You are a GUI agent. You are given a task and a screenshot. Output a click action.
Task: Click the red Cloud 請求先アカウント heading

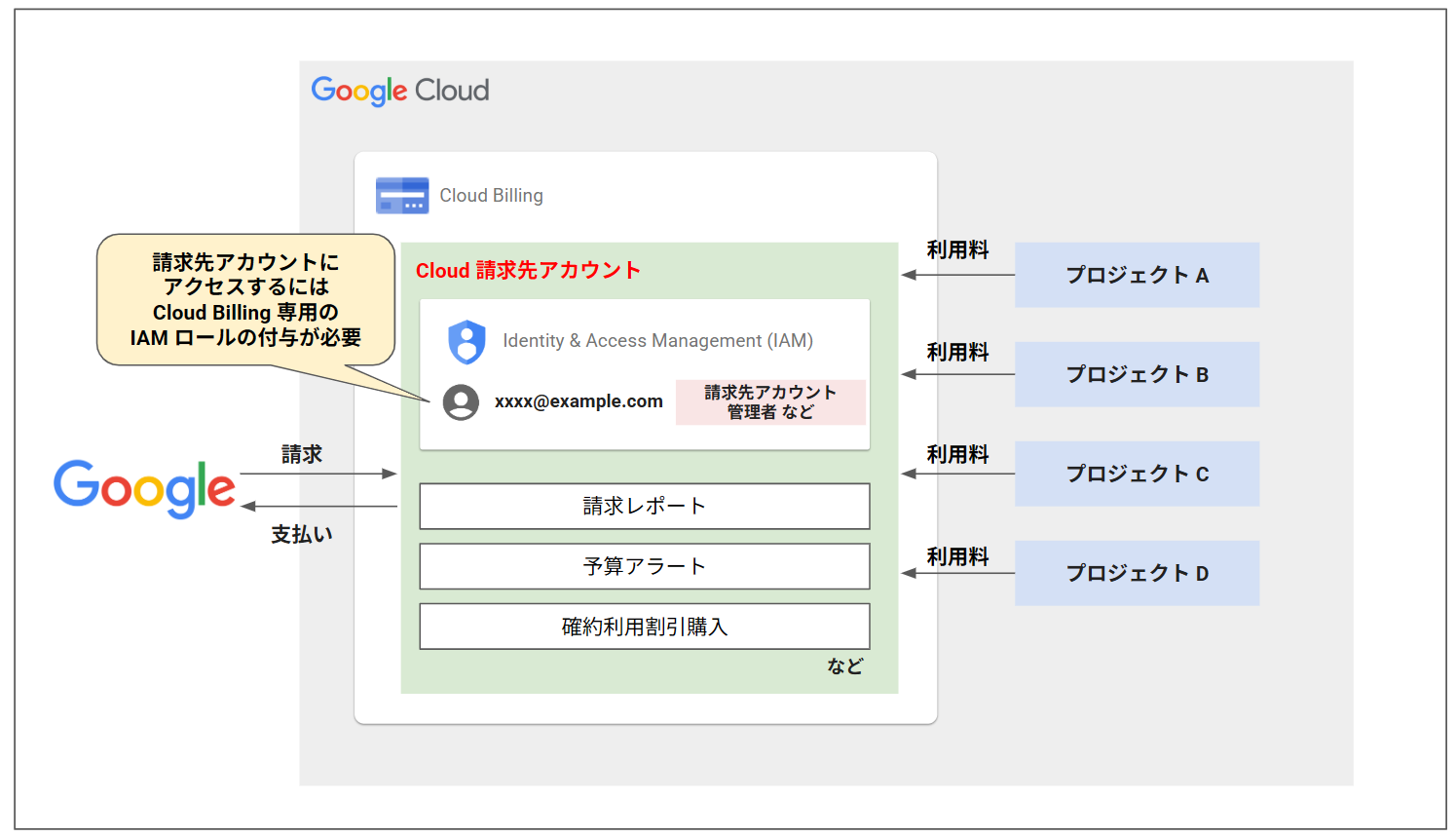[528, 271]
